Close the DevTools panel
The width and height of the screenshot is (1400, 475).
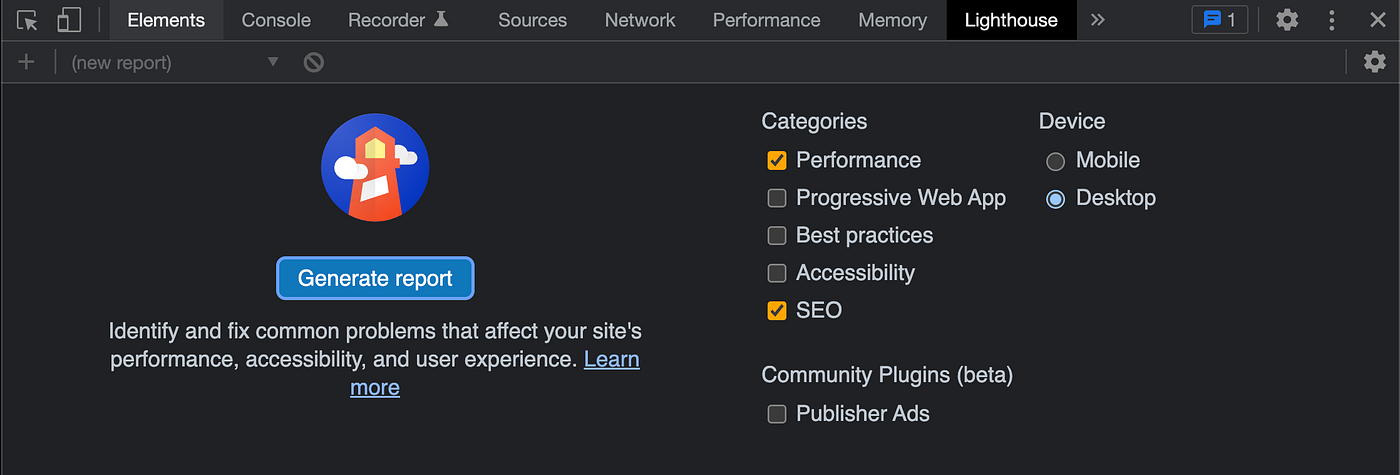point(1377,20)
